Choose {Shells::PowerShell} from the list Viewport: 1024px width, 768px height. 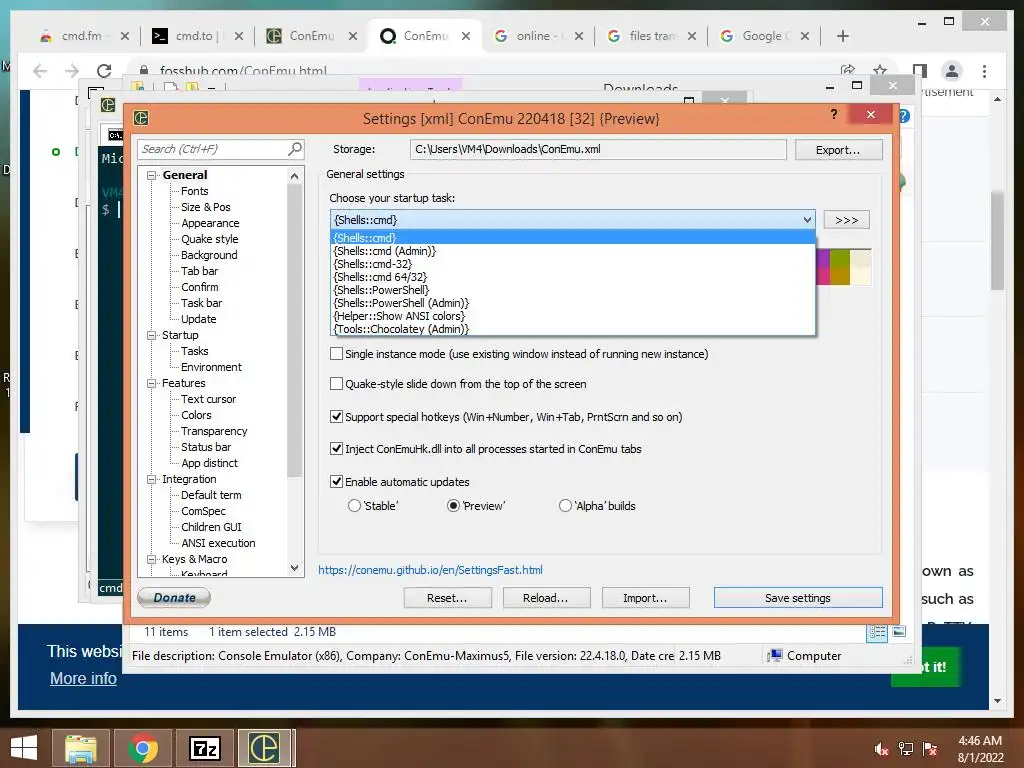[573, 290]
